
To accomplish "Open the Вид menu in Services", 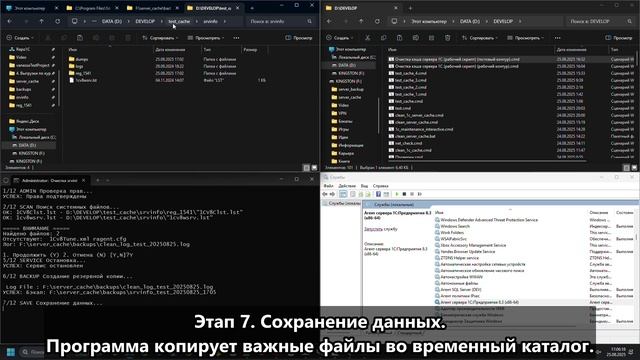I will [364, 186].
